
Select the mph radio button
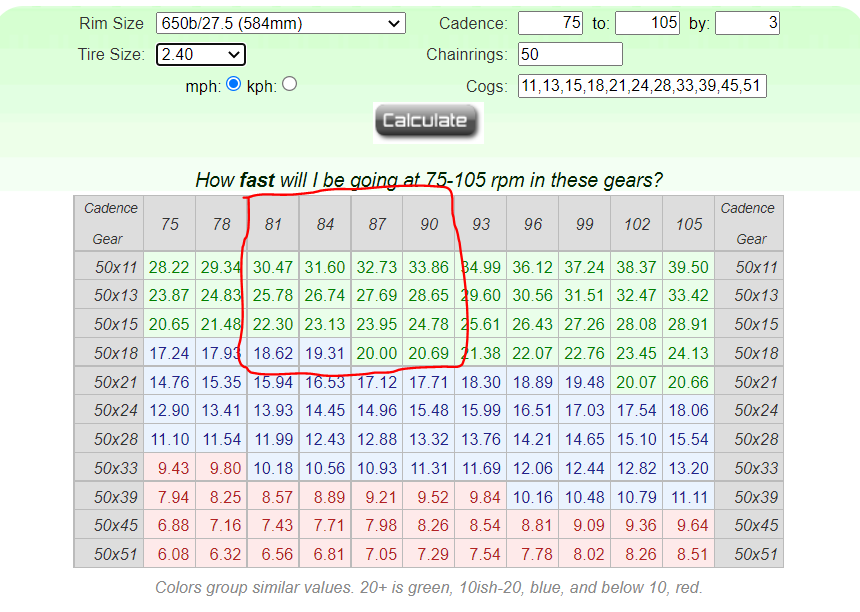coord(234,84)
